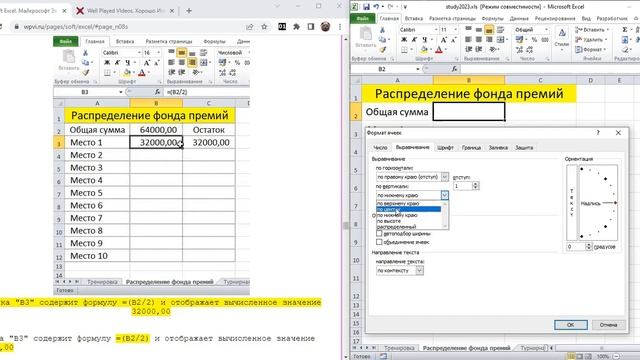Confirm Format Cells dialog with OK
The height and width of the screenshot is (360, 640).
571,325
